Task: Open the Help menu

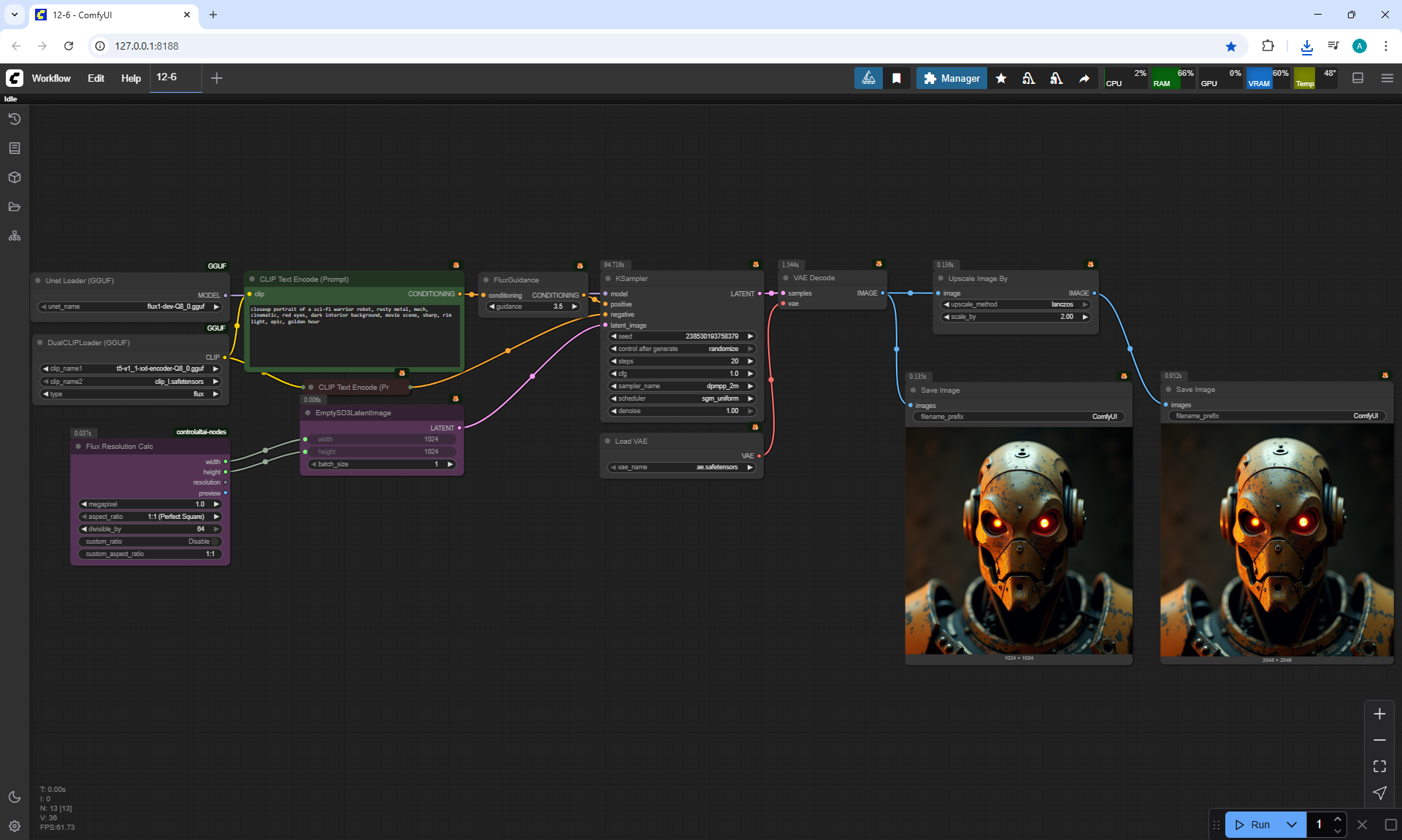Action: (131, 78)
